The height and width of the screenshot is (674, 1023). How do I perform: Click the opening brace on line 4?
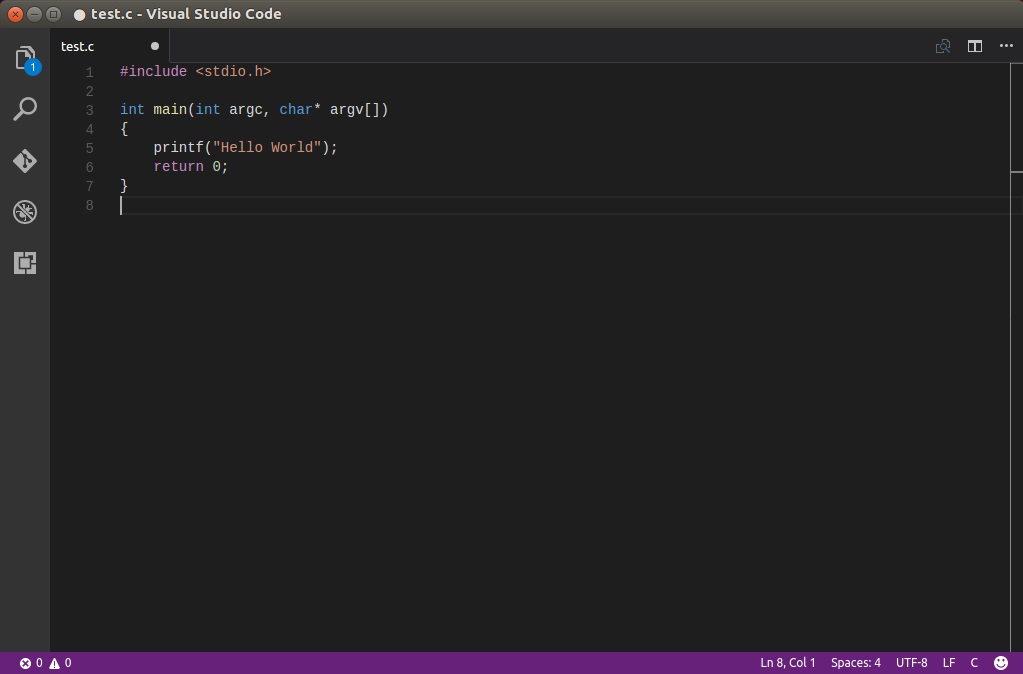coord(124,129)
